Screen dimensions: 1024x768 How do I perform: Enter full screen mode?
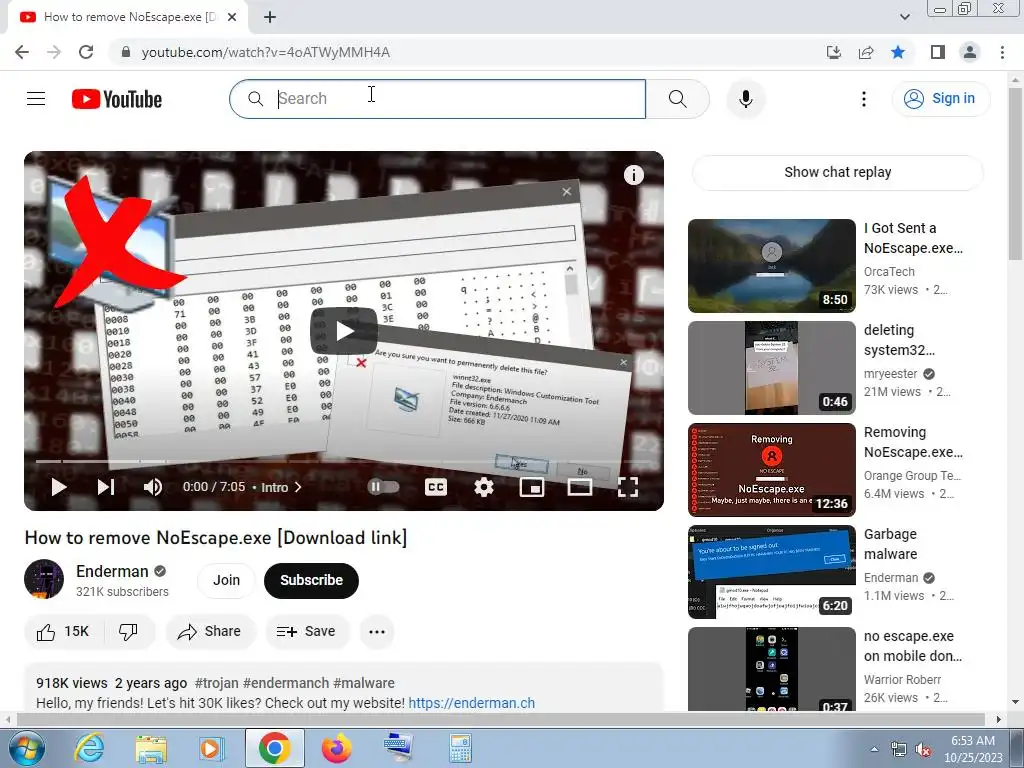628,487
